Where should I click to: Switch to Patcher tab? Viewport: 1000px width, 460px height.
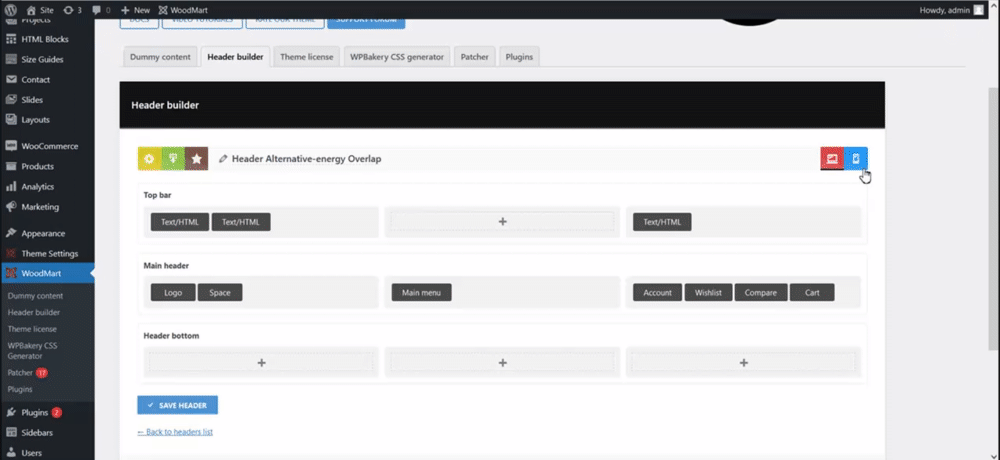click(x=474, y=57)
